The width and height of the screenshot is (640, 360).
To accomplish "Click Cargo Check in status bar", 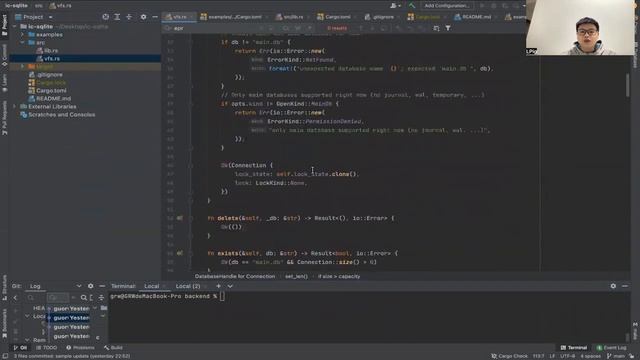I will (509, 356).
